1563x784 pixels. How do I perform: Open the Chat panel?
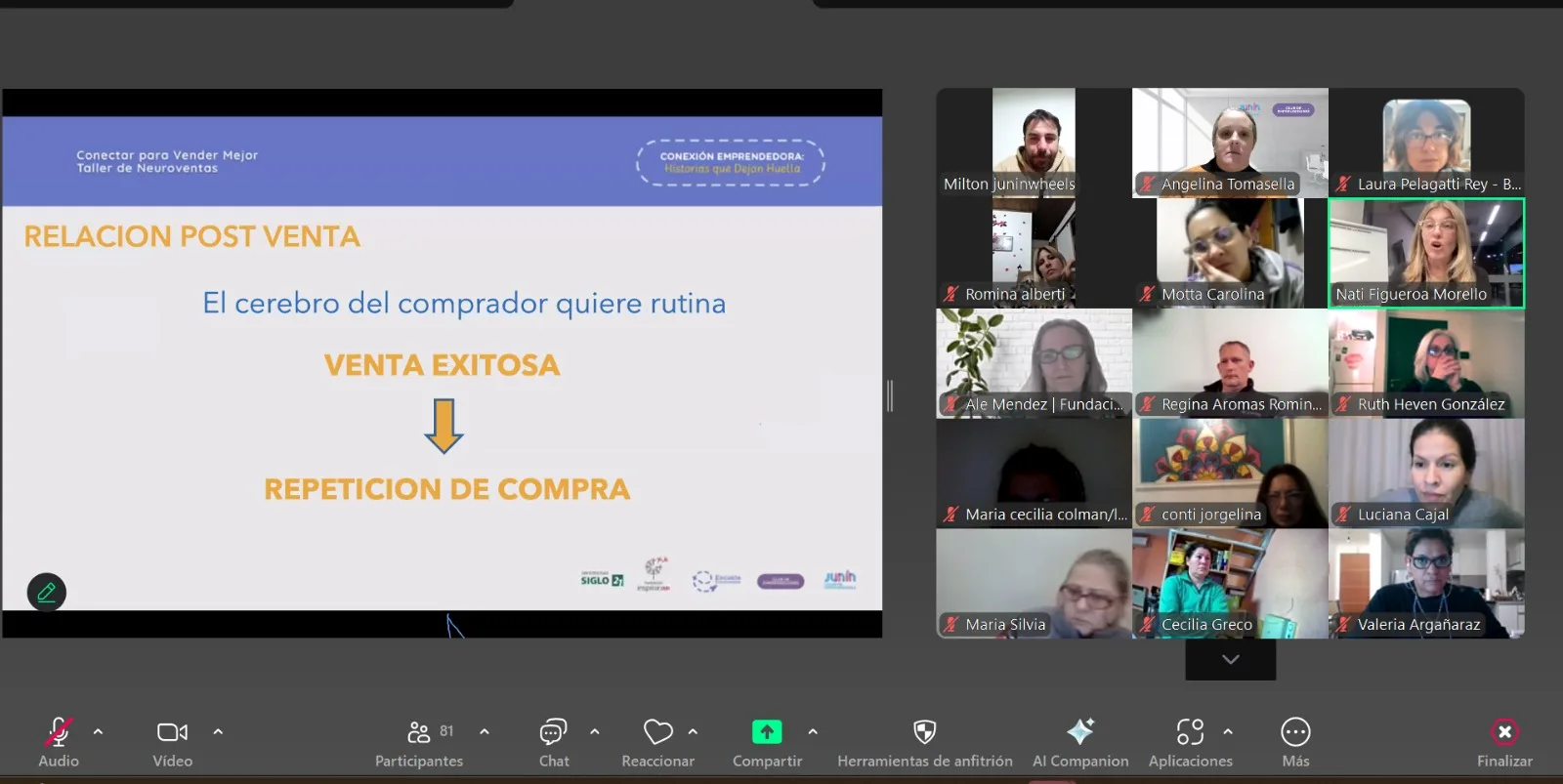coord(553,741)
